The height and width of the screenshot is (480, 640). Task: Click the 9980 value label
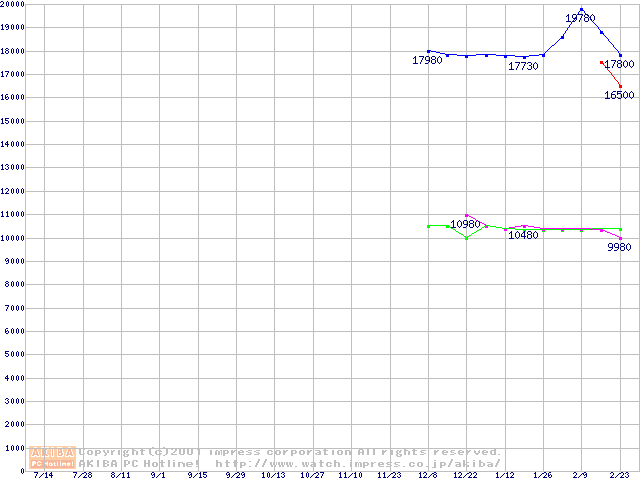619,247
